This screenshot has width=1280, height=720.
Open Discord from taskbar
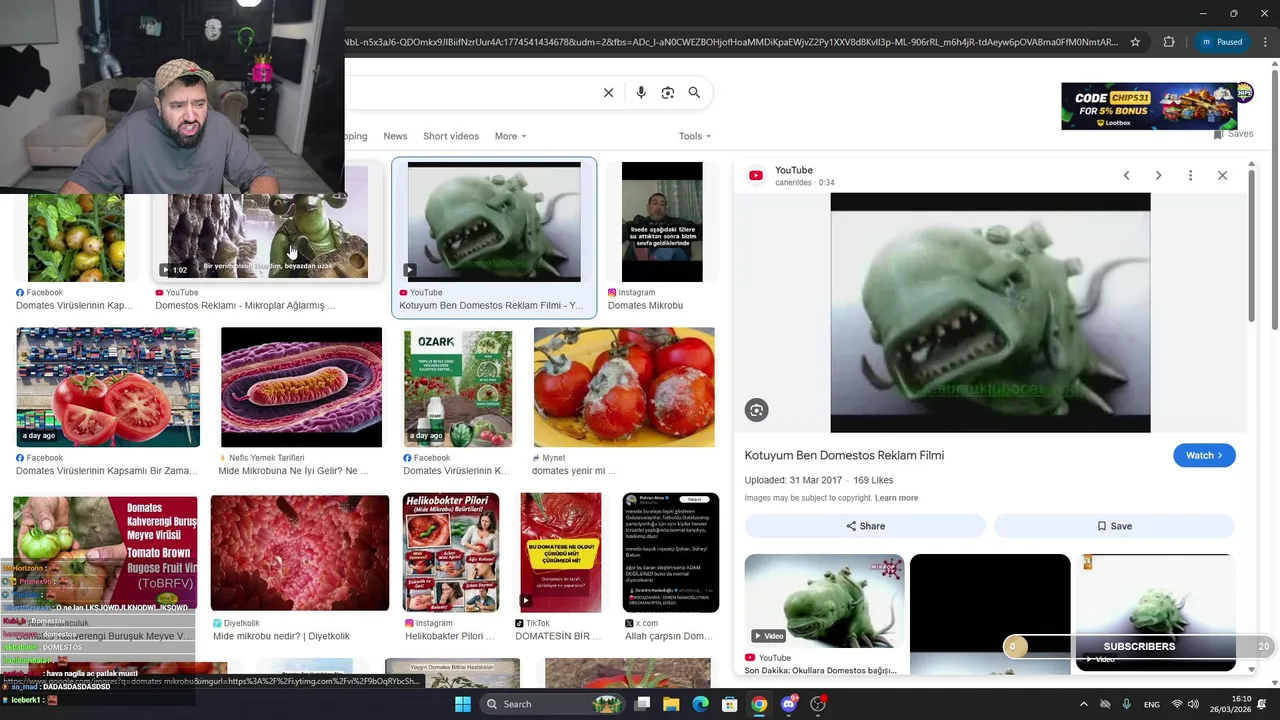click(789, 704)
